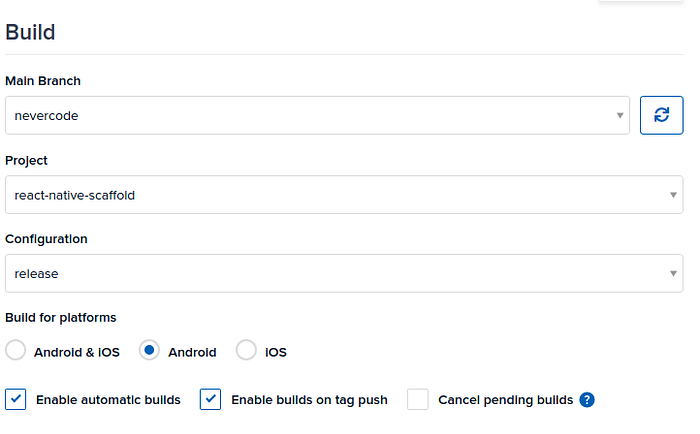Click the Enable builds on tag push label
700x434 pixels.
point(309,400)
